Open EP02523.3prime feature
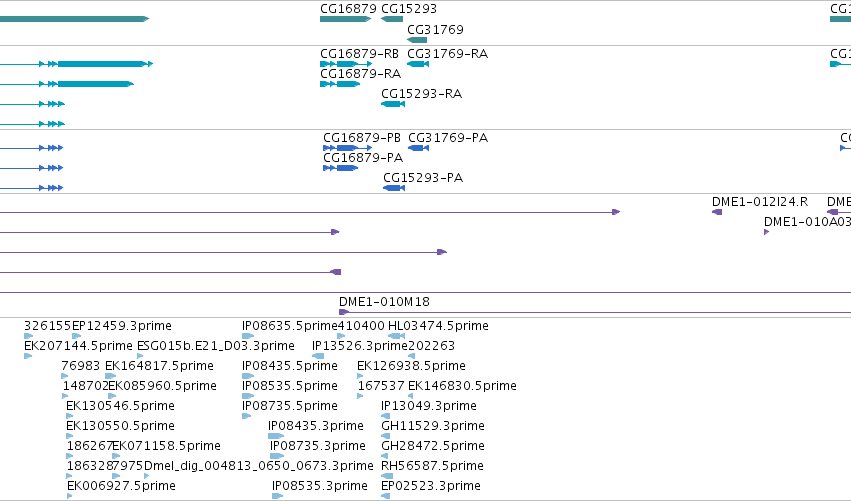This screenshot has width=851, height=501. 386,496
